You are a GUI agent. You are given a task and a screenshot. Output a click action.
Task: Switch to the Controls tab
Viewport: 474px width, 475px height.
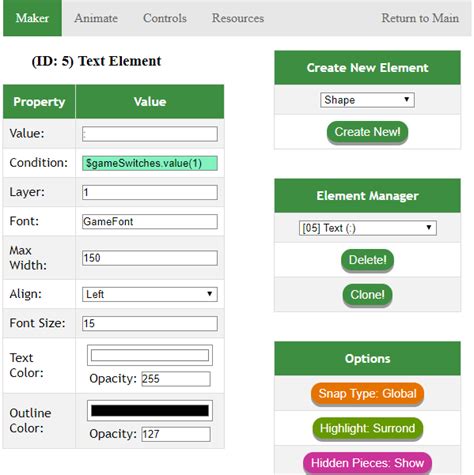(x=165, y=18)
